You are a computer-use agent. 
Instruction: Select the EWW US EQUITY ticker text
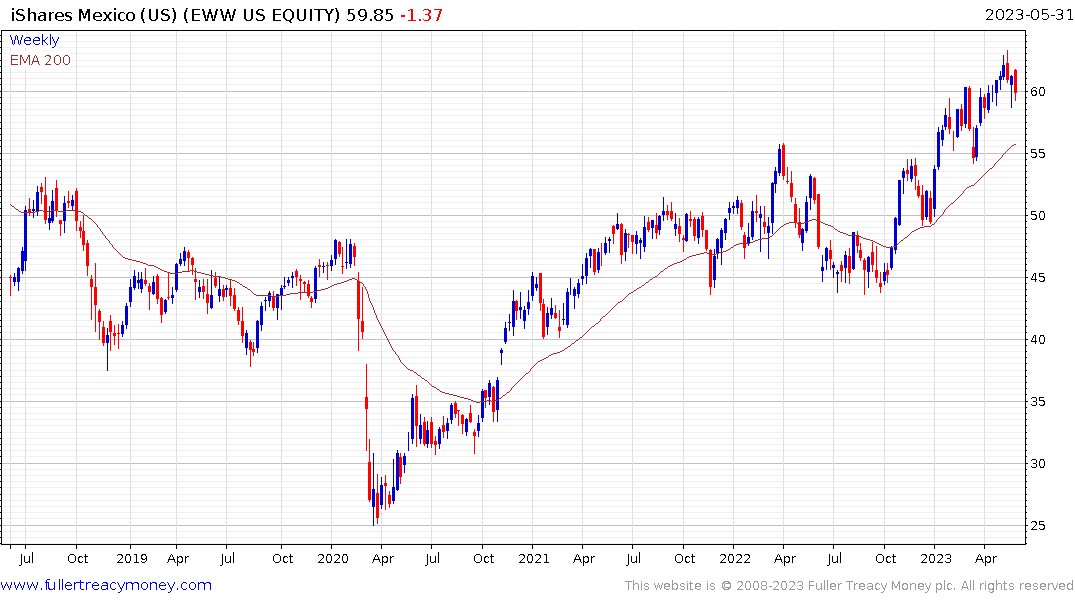pyautogui.click(x=263, y=15)
